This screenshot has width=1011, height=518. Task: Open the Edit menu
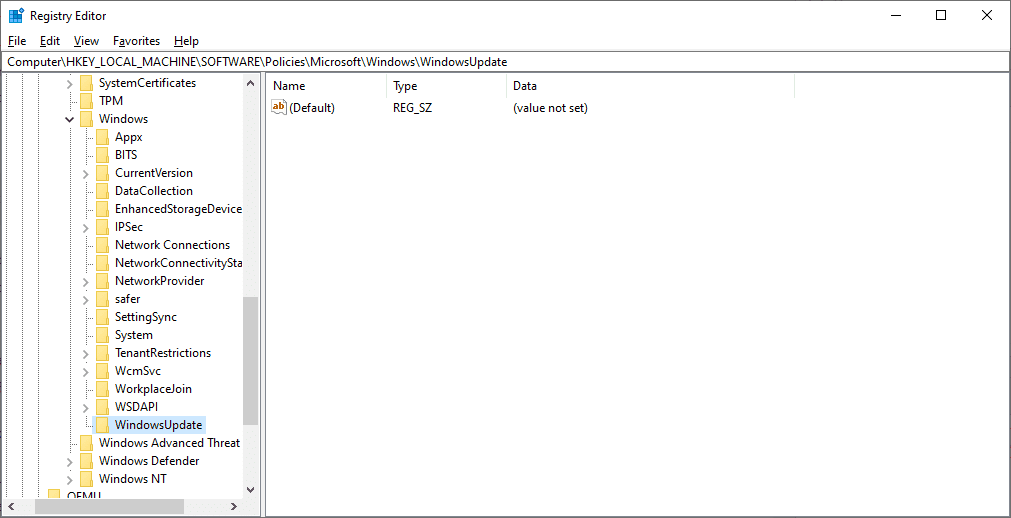pos(50,41)
